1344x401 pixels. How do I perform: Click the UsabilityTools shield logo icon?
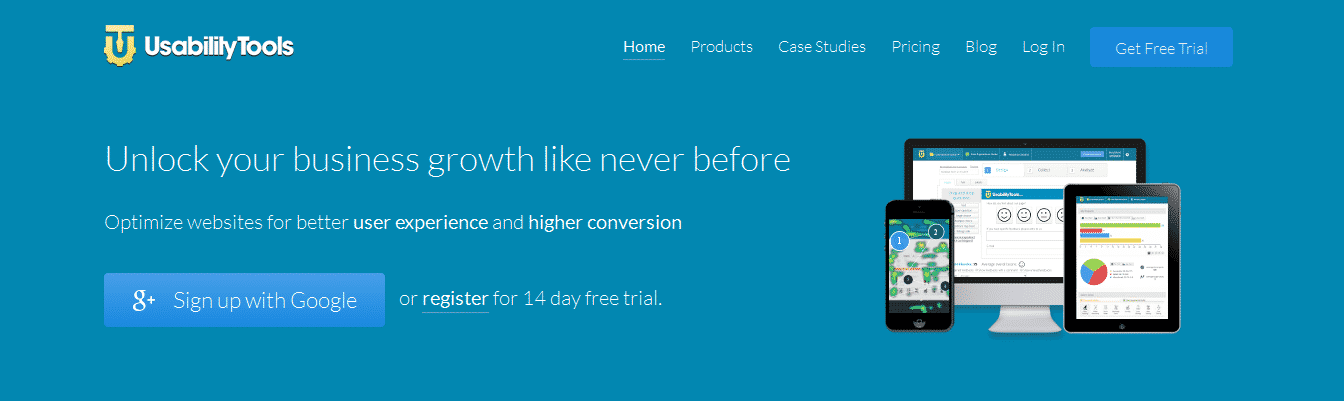tap(120, 46)
